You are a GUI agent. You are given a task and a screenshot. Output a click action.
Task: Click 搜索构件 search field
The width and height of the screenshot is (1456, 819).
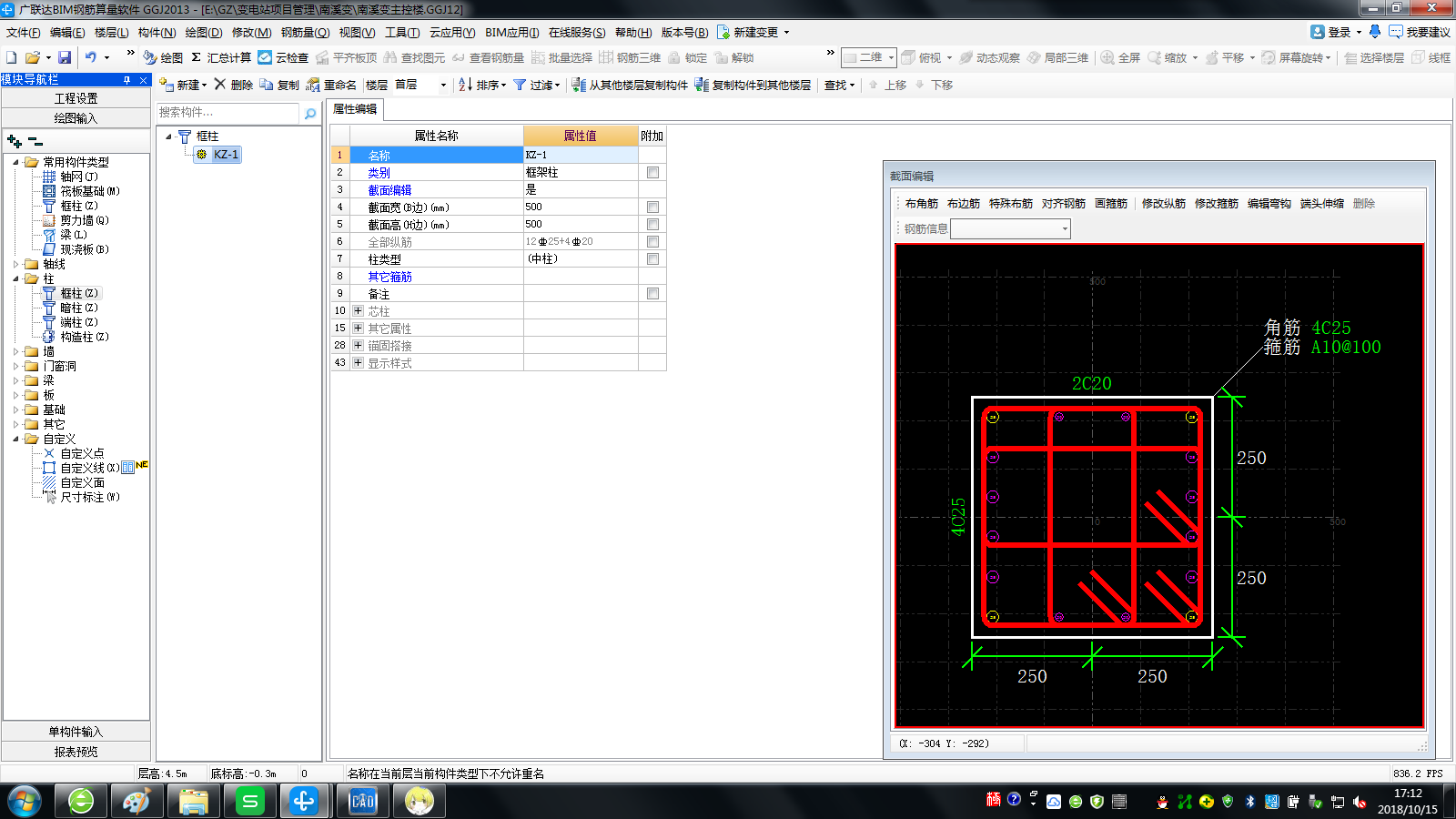click(x=227, y=113)
